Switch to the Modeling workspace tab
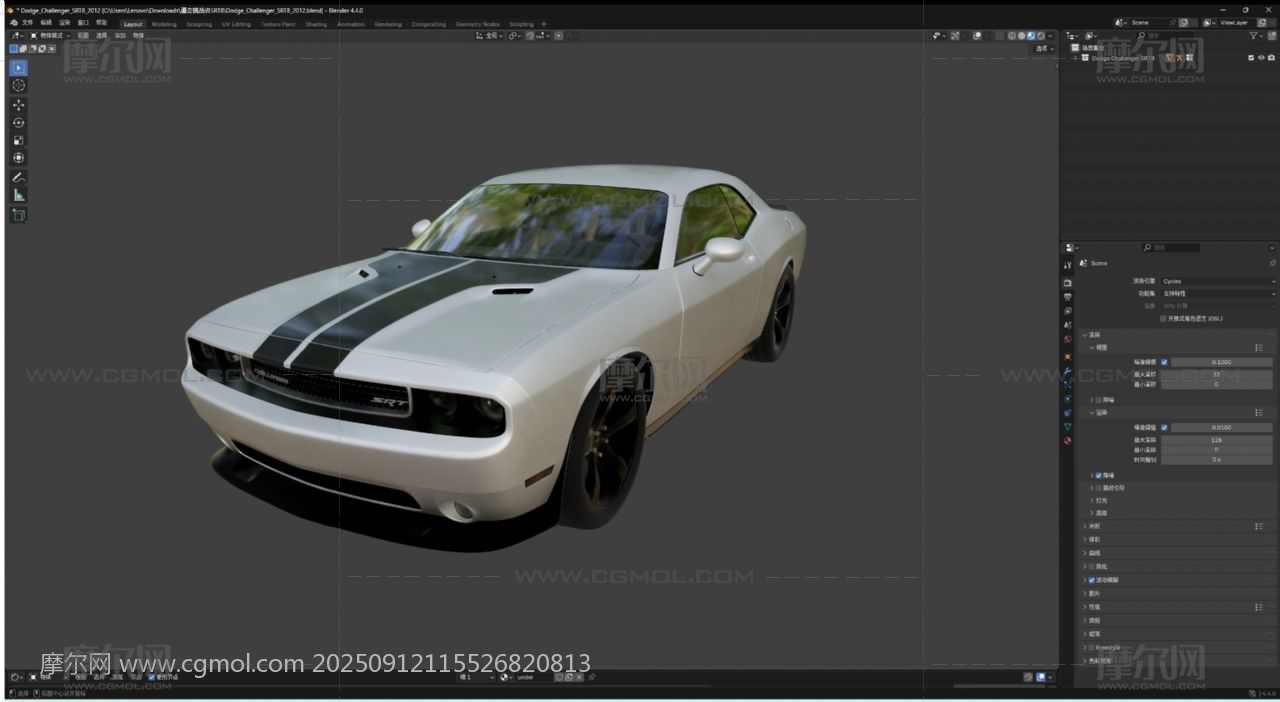This screenshot has width=1280, height=702. click(x=164, y=24)
